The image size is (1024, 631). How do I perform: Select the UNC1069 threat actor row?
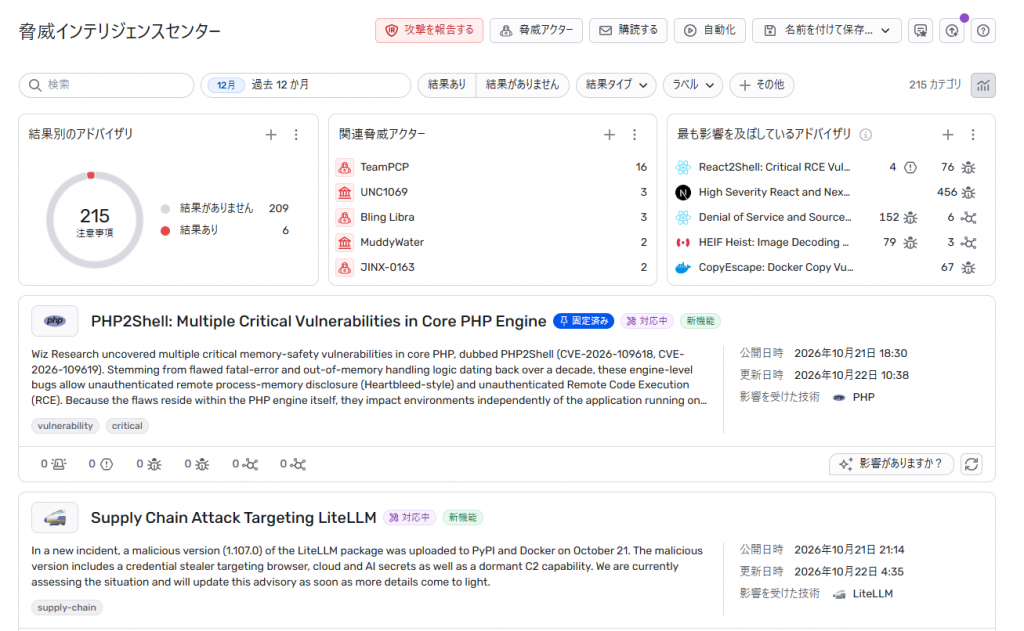(492, 192)
